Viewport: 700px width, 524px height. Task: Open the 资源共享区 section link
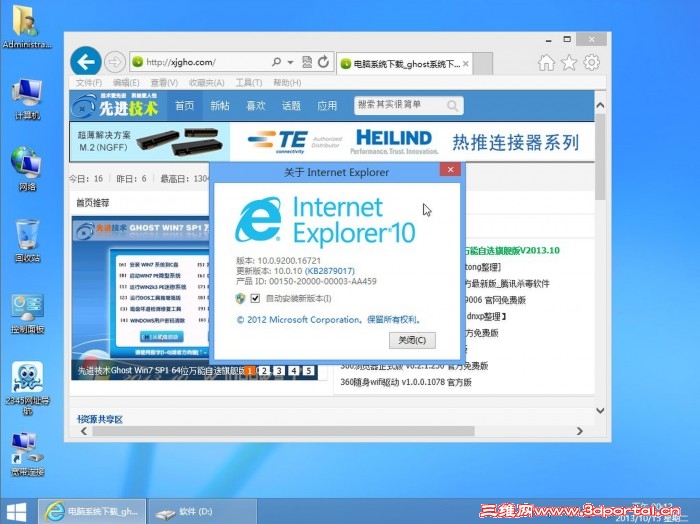tap(100, 419)
